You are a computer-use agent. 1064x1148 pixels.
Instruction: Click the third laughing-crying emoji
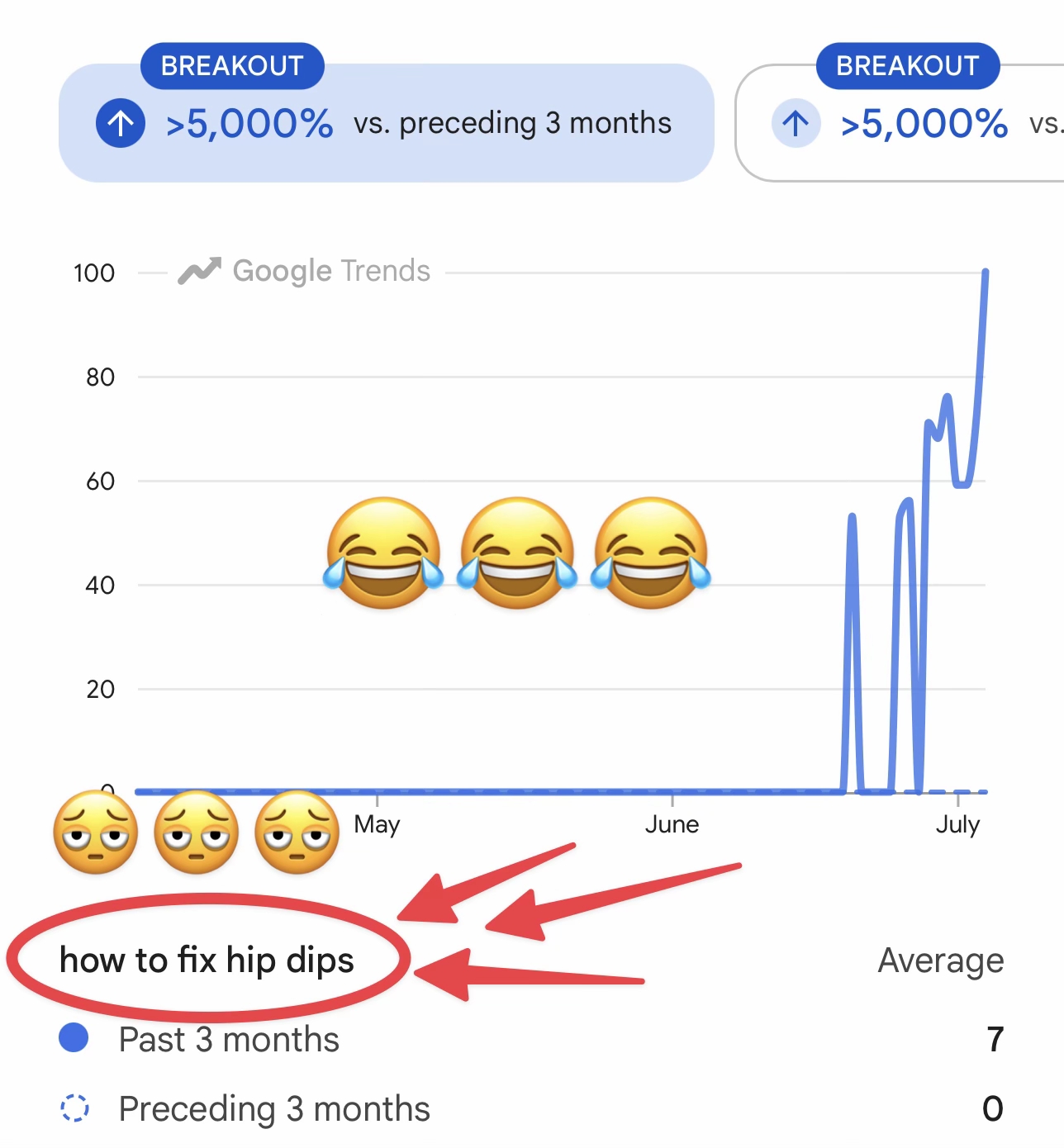pyautogui.click(x=651, y=553)
